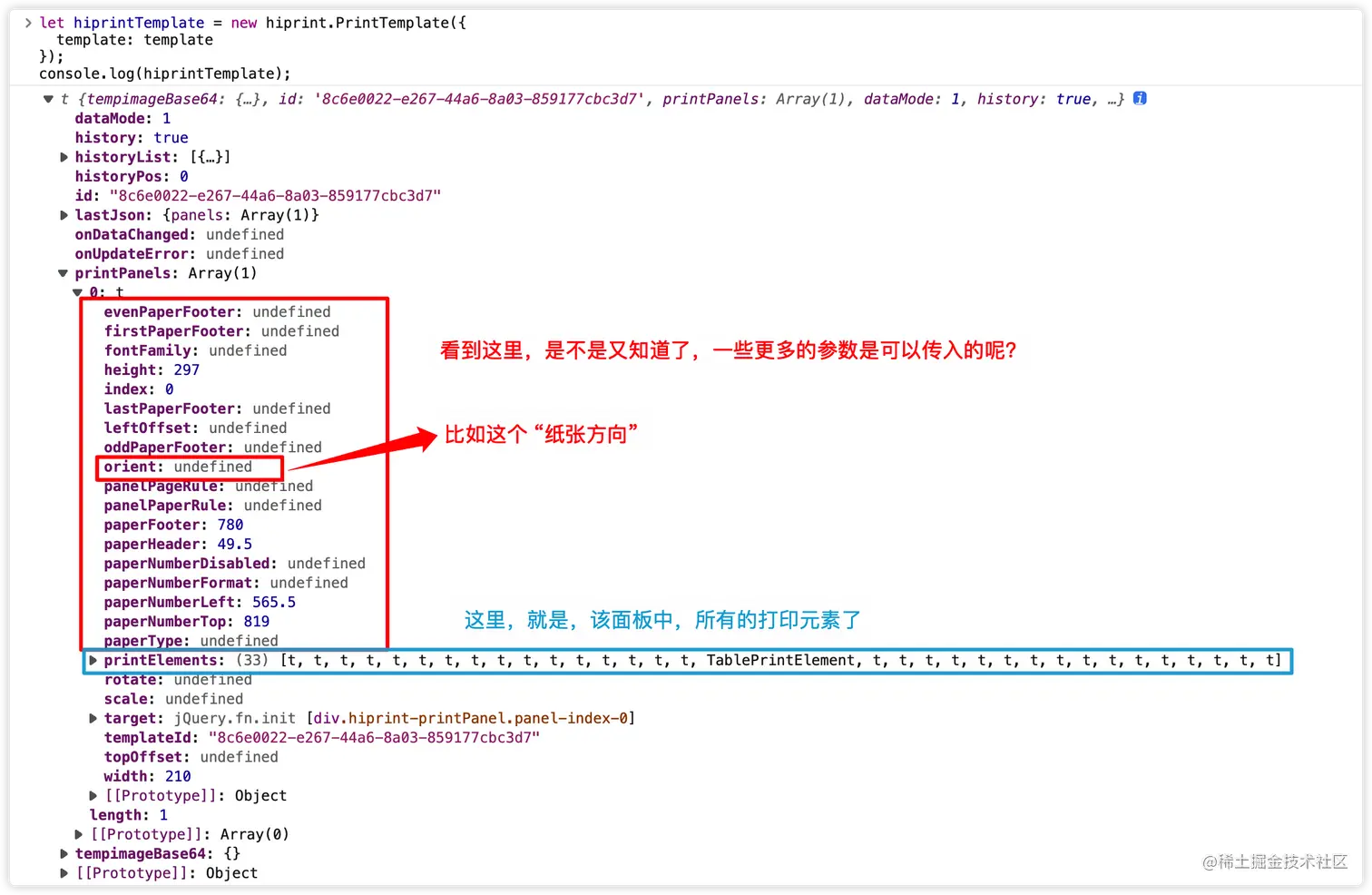The height and width of the screenshot is (895, 1372).
Task: Collapse the root t object log entry
Action: tap(48, 99)
